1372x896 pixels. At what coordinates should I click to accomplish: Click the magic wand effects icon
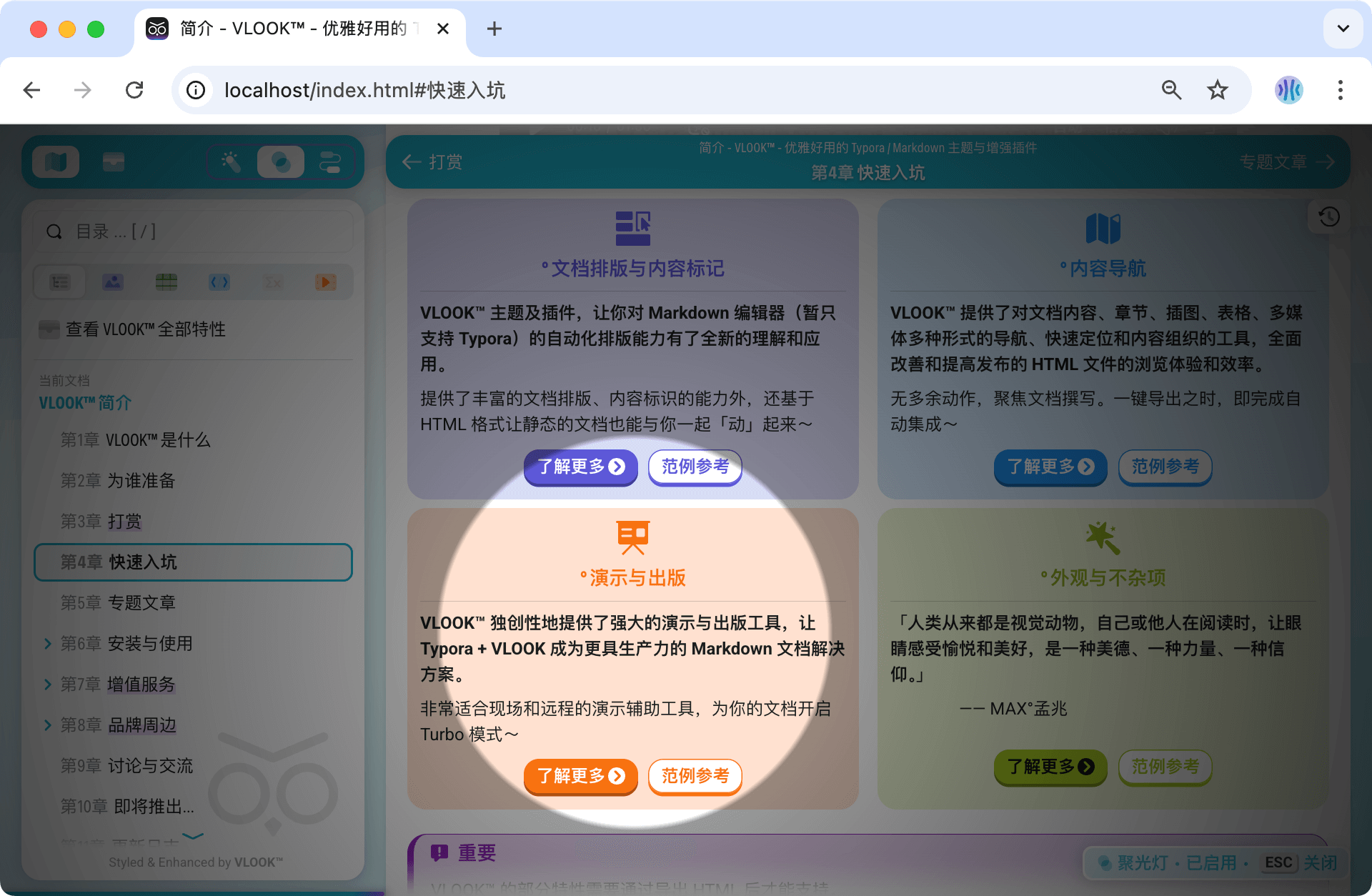tap(230, 161)
